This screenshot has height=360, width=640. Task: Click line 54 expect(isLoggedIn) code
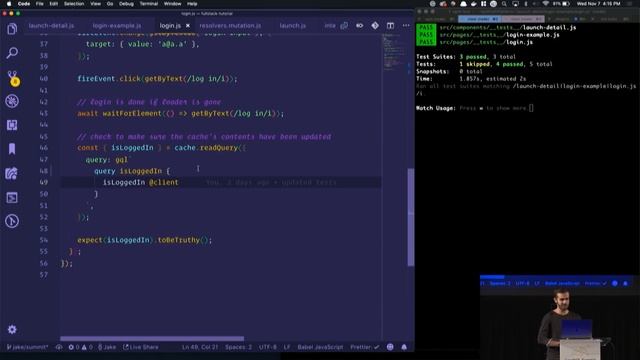145,240
